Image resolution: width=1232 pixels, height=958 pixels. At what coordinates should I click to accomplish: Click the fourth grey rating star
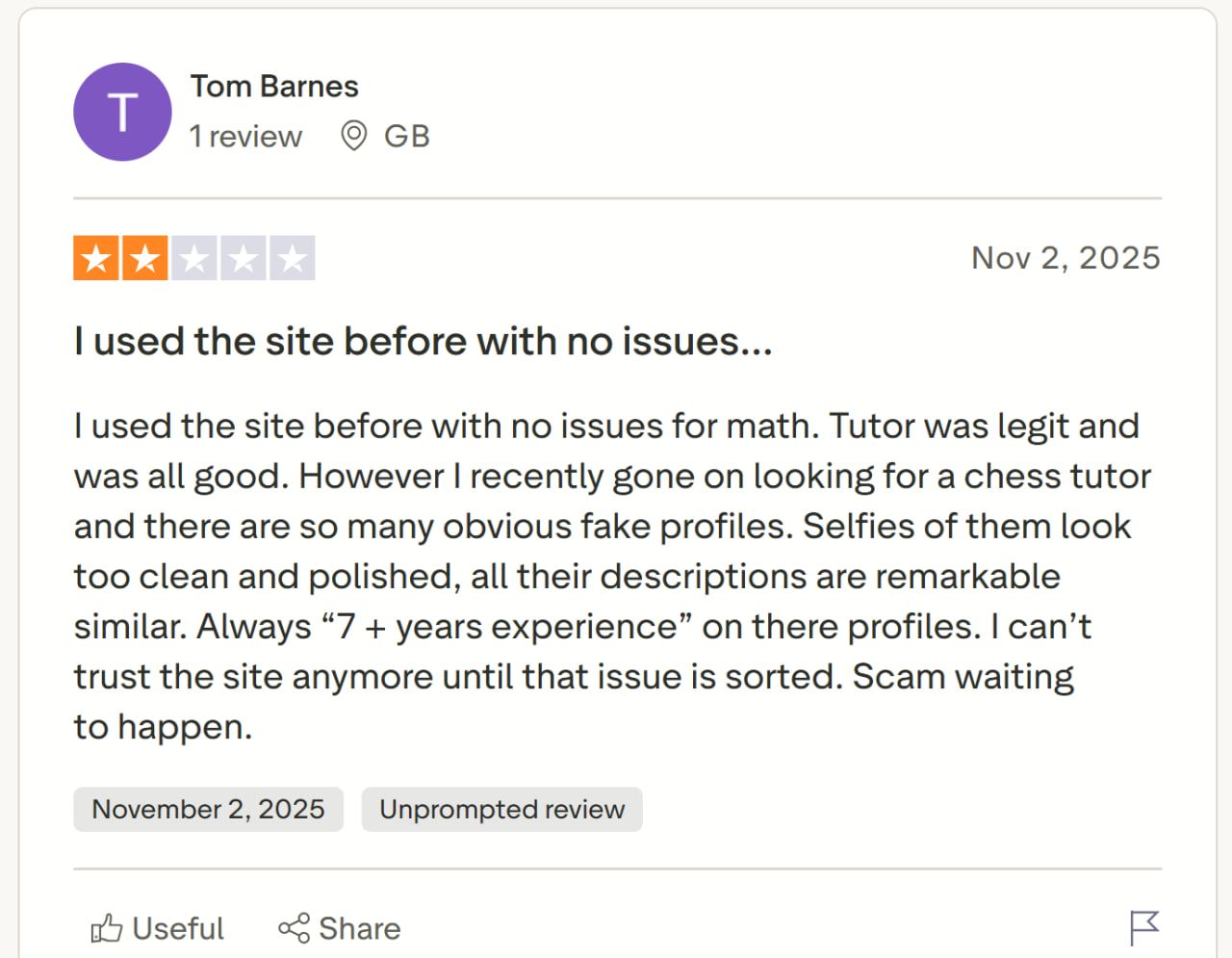244,258
